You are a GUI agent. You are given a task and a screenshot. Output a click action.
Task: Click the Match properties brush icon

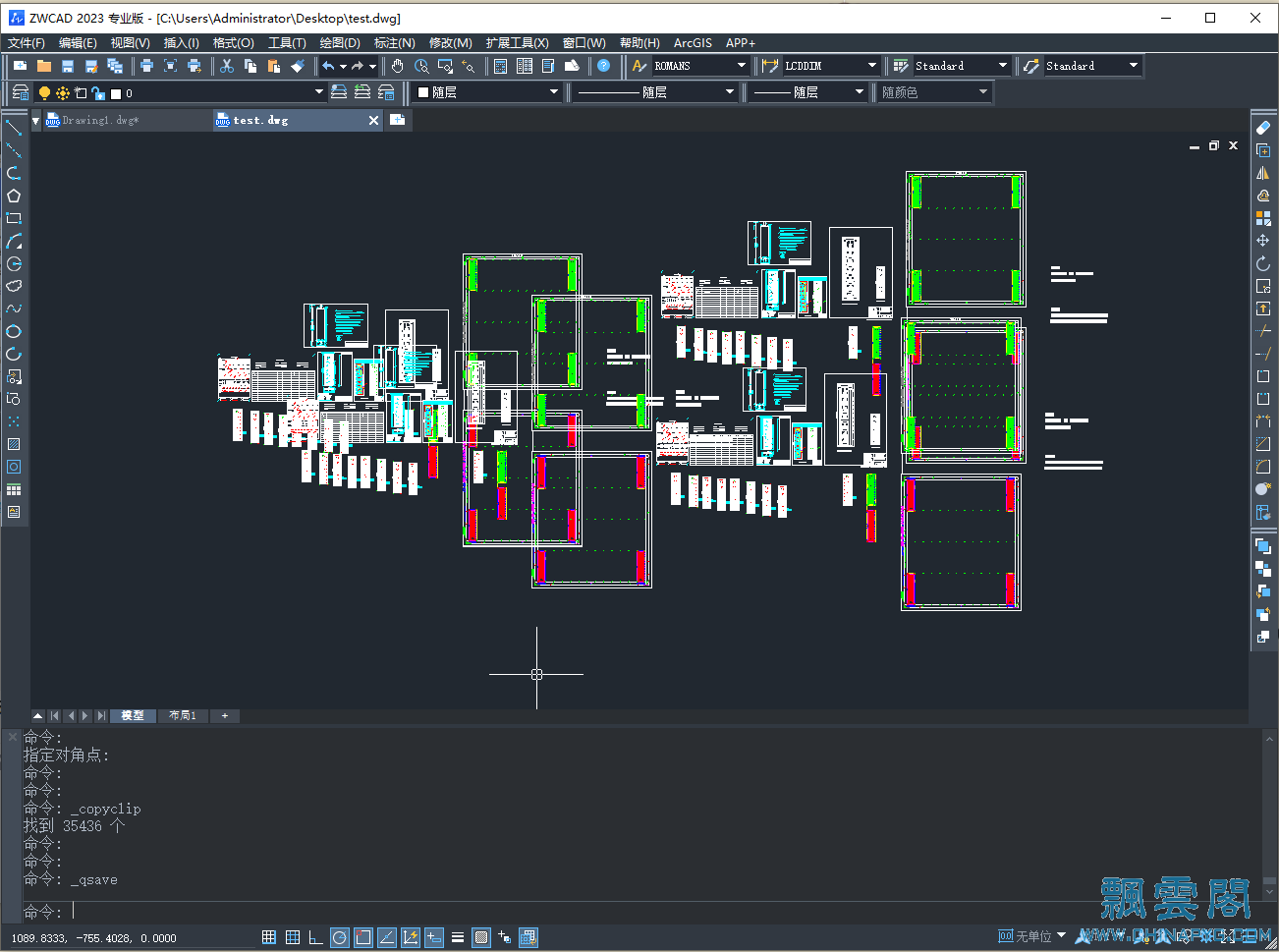pos(298,66)
